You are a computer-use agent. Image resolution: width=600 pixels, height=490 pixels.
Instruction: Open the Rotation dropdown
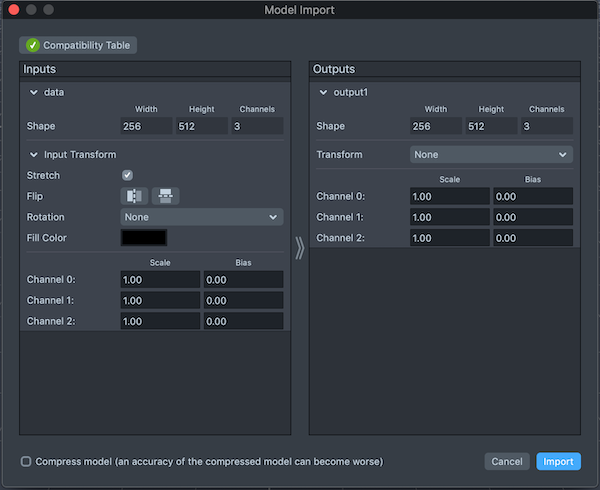(201, 217)
